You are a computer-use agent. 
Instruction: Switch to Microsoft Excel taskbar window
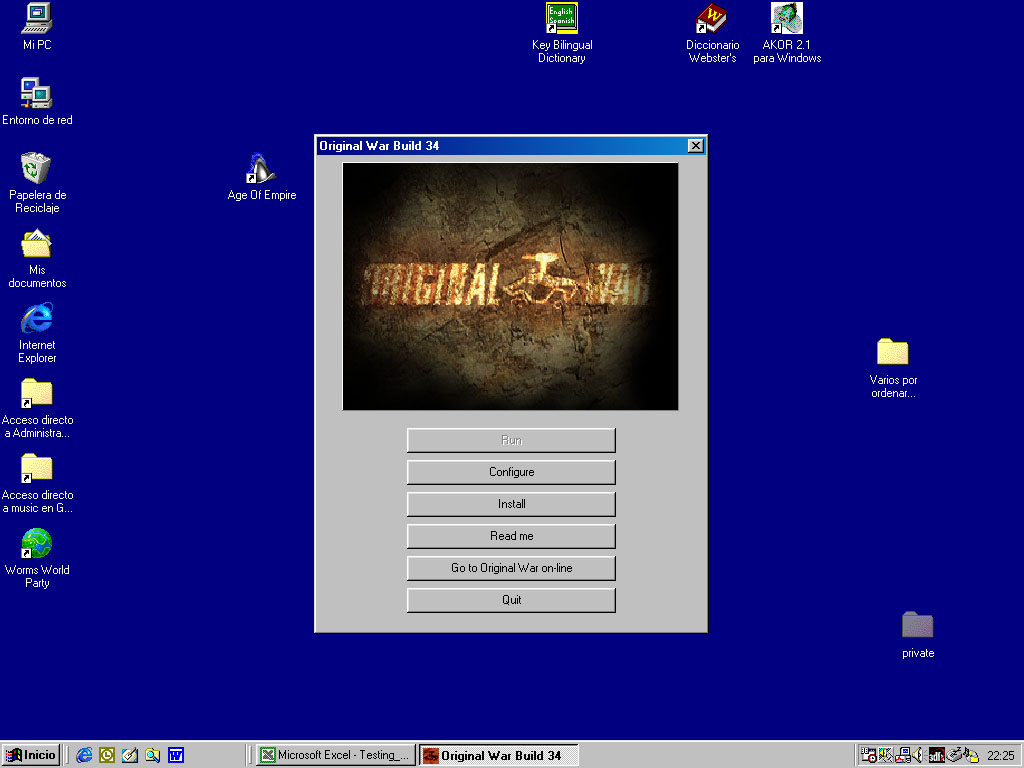(x=336, y=756)
